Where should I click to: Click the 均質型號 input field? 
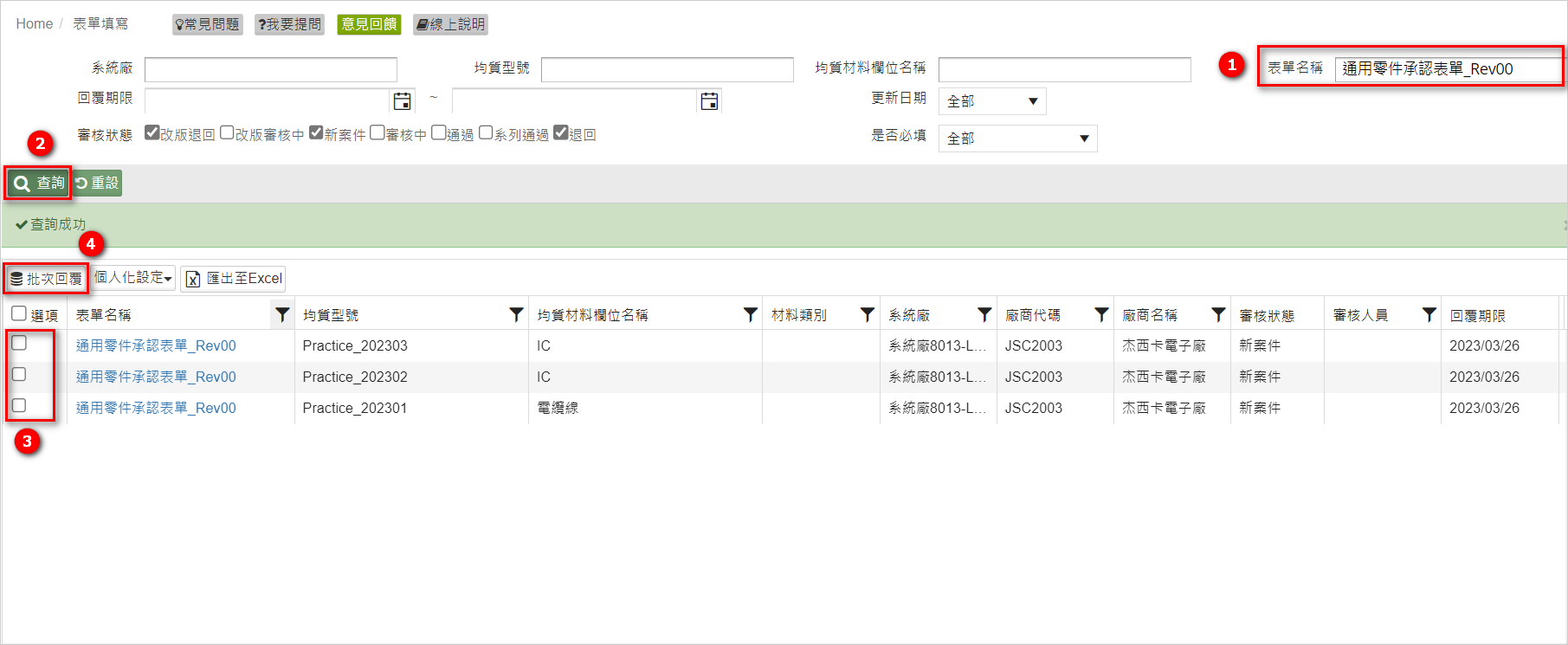point(668,69)
